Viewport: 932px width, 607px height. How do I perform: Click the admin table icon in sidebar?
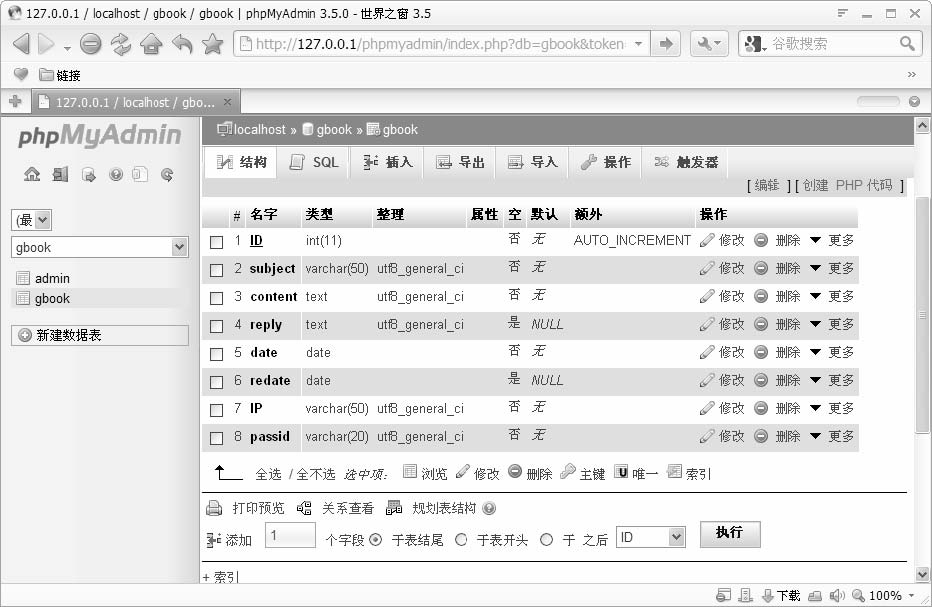pos(23,278)
